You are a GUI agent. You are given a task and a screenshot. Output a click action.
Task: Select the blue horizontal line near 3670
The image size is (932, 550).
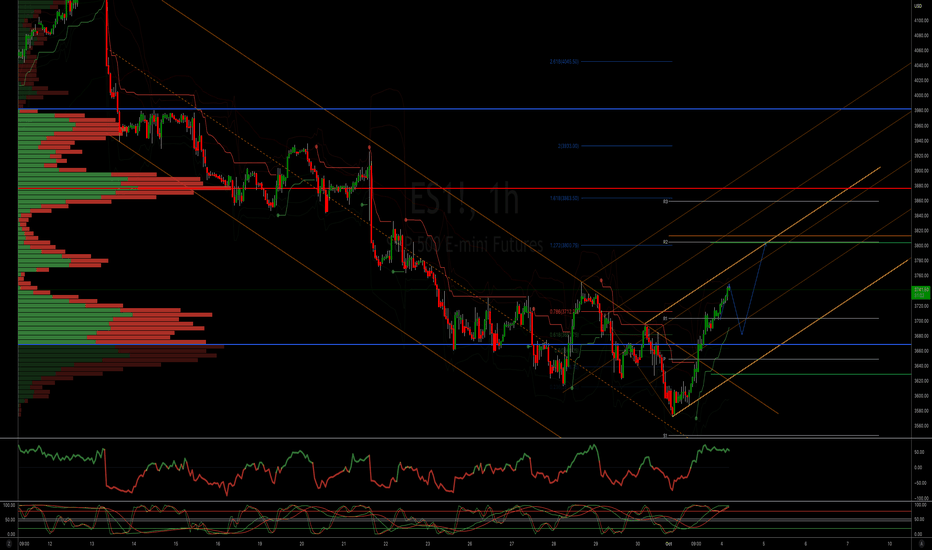pos(464,344)
